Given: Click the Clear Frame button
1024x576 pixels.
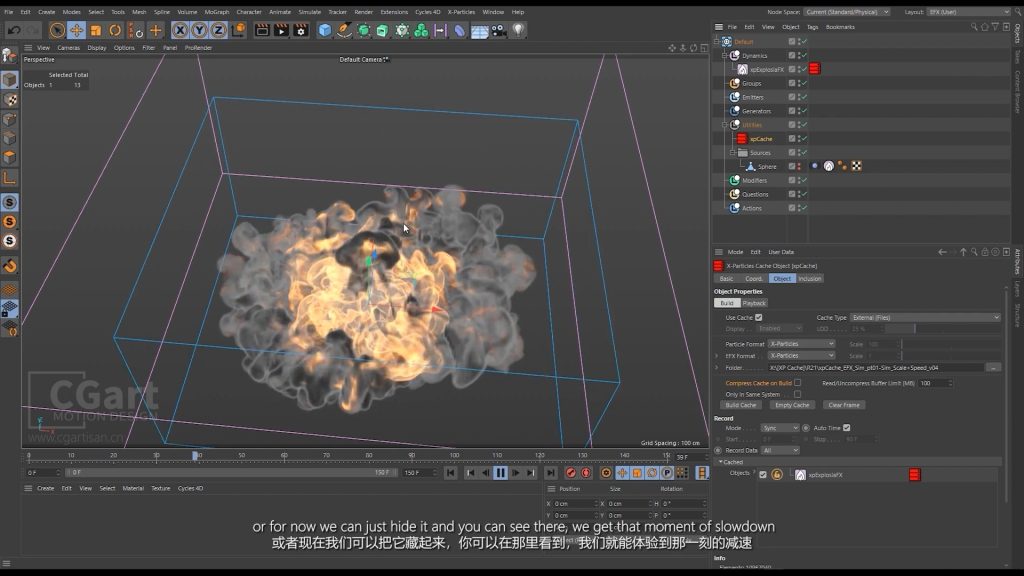Looking at the screenshot, I should pyautogui.click(x=844, y=405).
